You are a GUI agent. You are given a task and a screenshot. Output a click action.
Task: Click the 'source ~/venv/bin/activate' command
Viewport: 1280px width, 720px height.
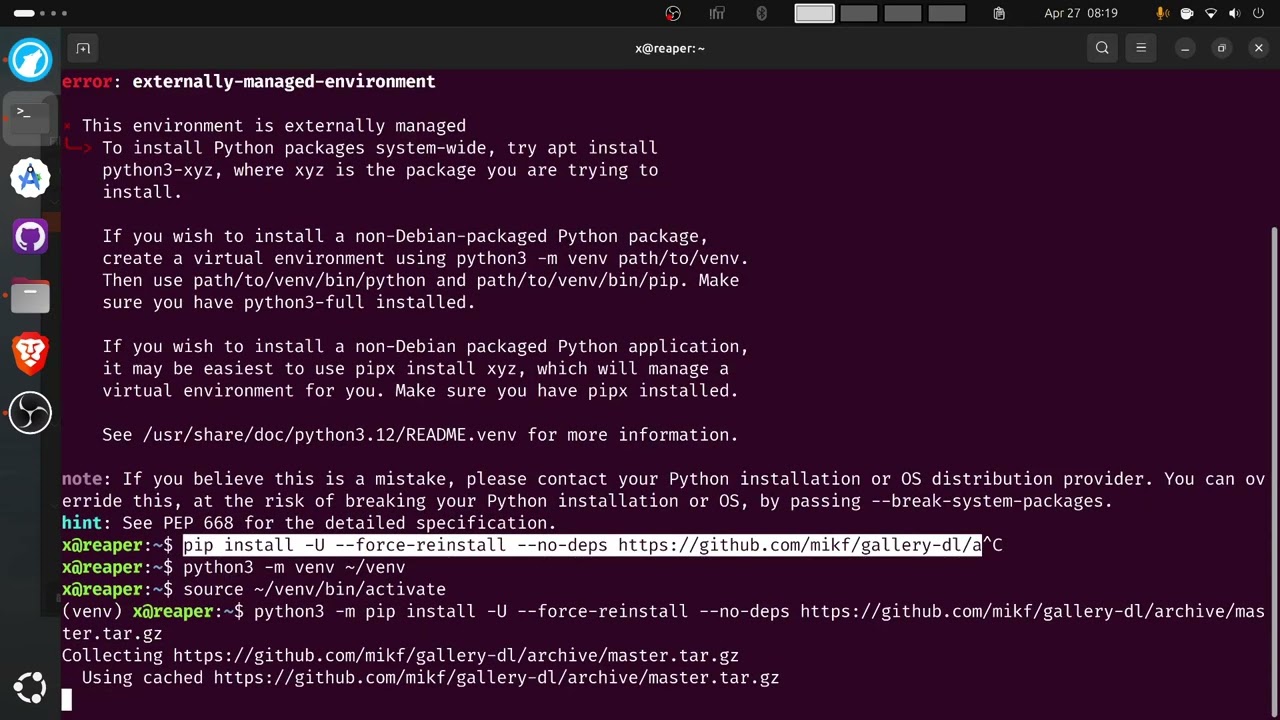pos(314,589)
